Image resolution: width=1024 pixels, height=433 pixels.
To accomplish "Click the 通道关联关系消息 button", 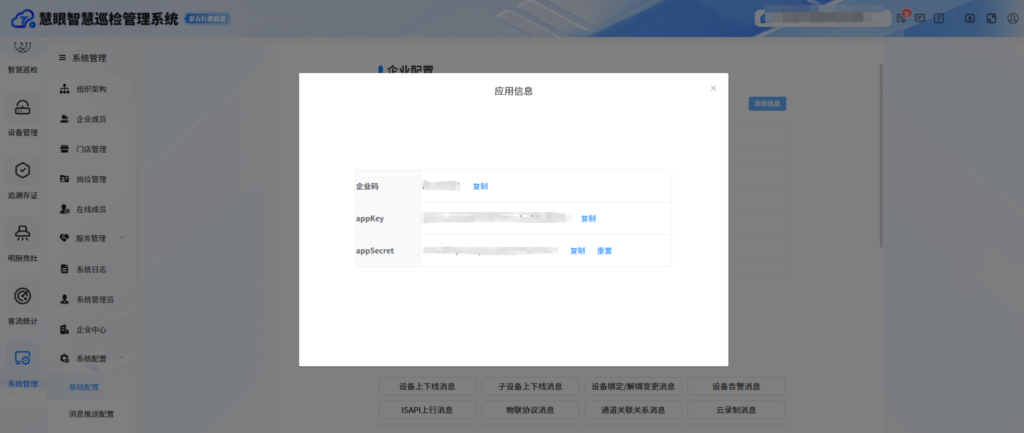I will click(x=633, y=410).
